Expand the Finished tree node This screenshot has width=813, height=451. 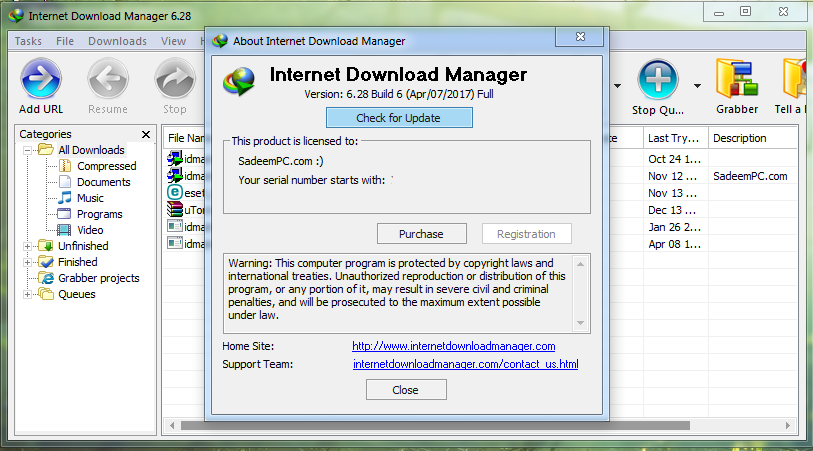(x=27, y=262)
